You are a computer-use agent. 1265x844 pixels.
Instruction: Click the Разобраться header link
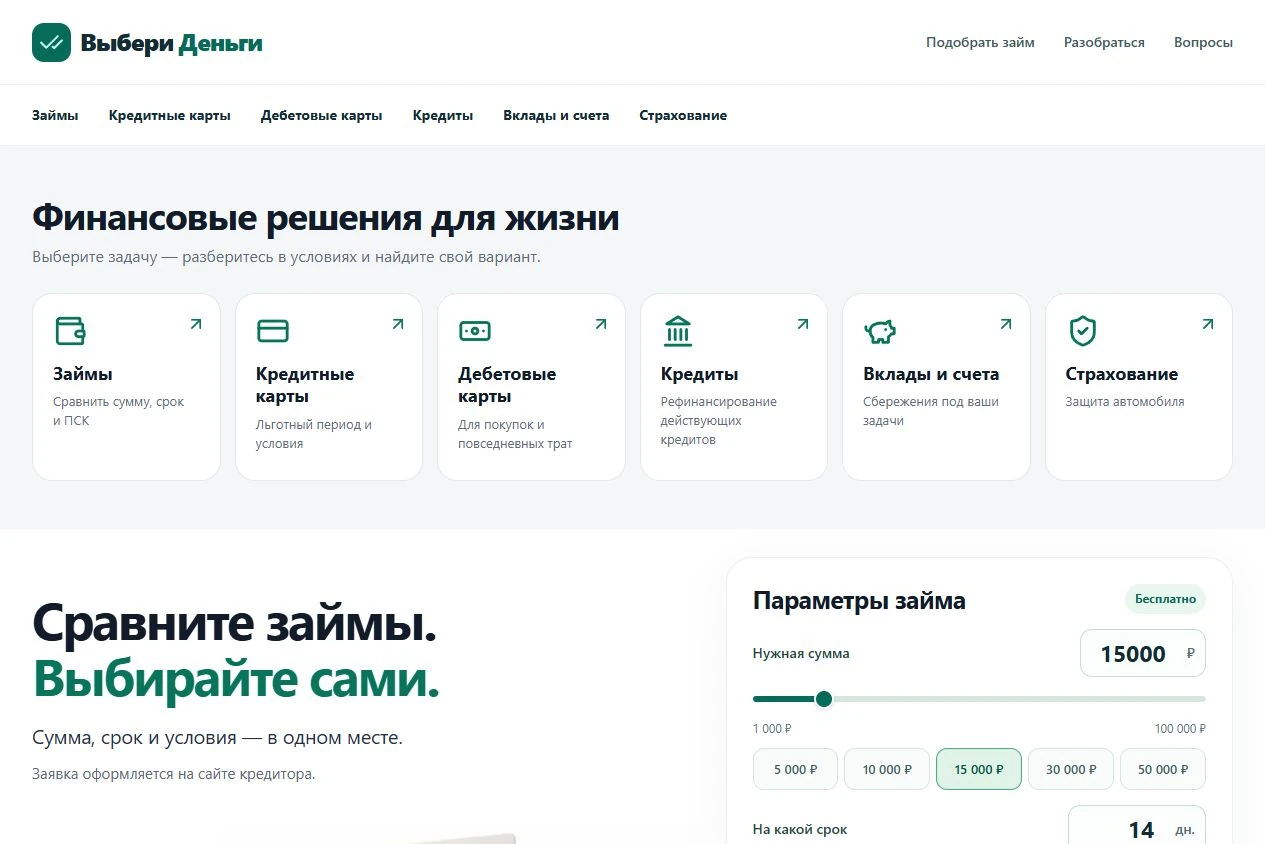point(1104,42)
